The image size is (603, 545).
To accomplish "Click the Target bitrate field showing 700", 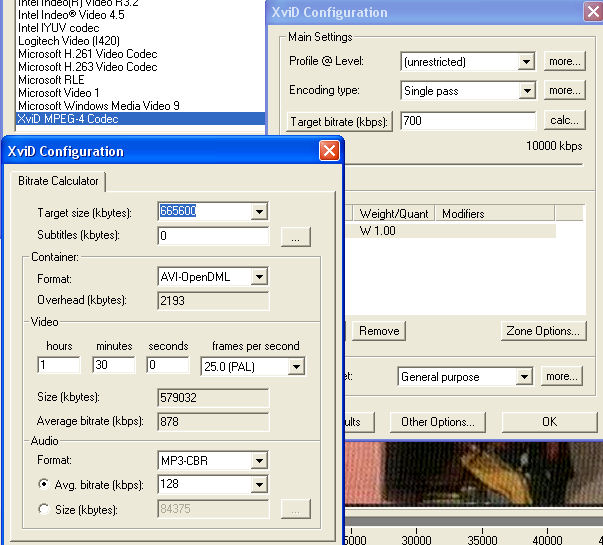I will 468,121.
